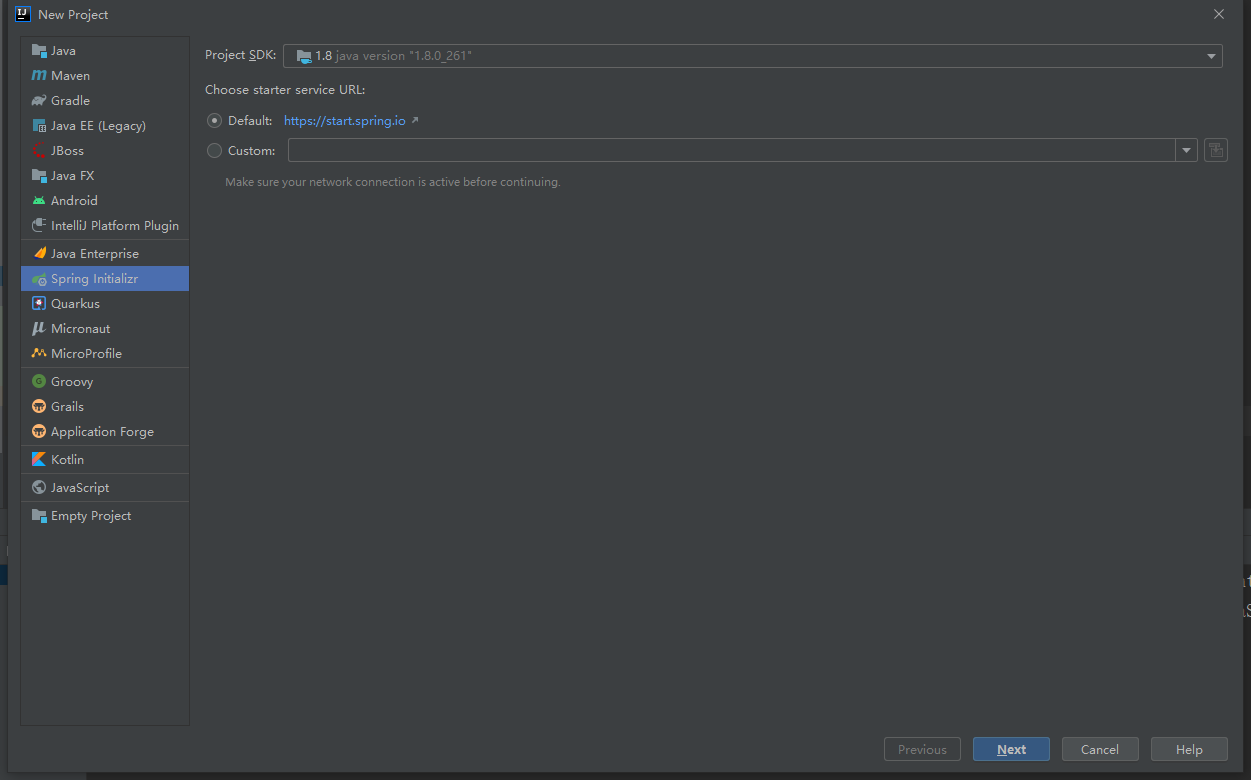1251x780 pixels.
Task: Click the Help button
Action: point(1189,749)
